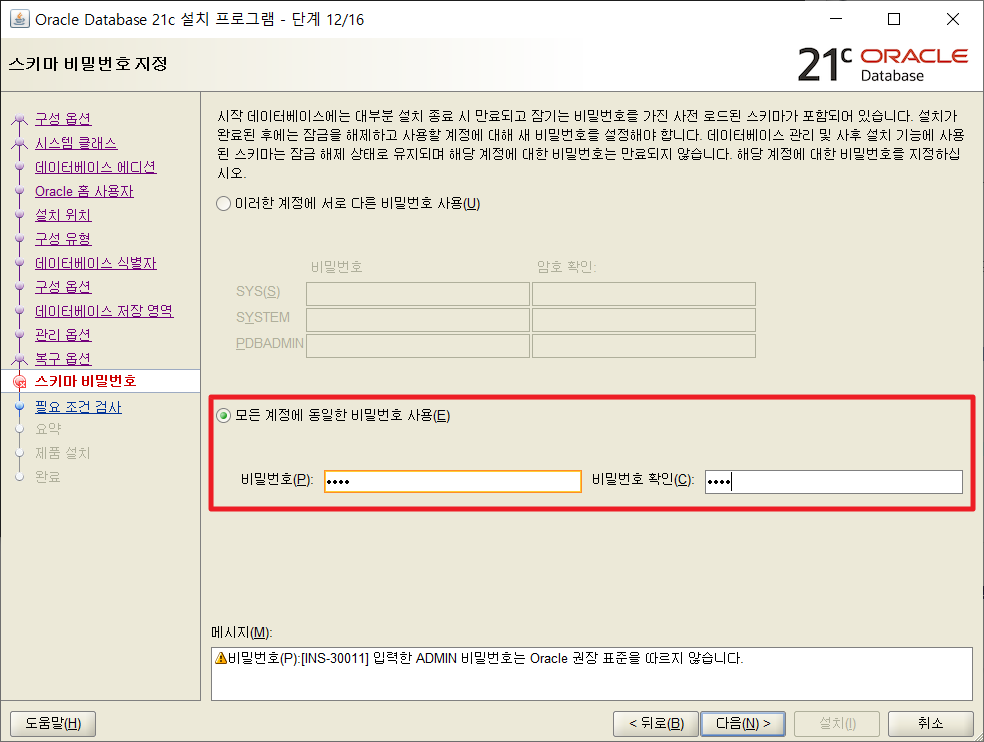Click the step bullet beside 설치 위치

pyautogui.click(x=19, y=215)
